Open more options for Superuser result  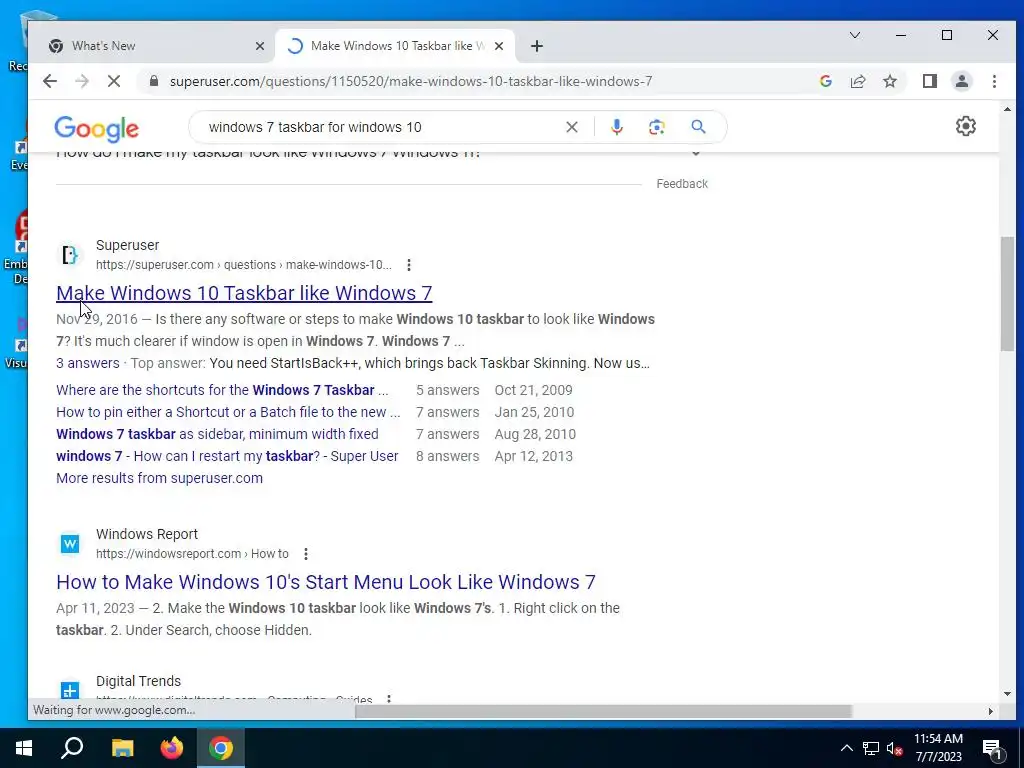coord(409,264)
